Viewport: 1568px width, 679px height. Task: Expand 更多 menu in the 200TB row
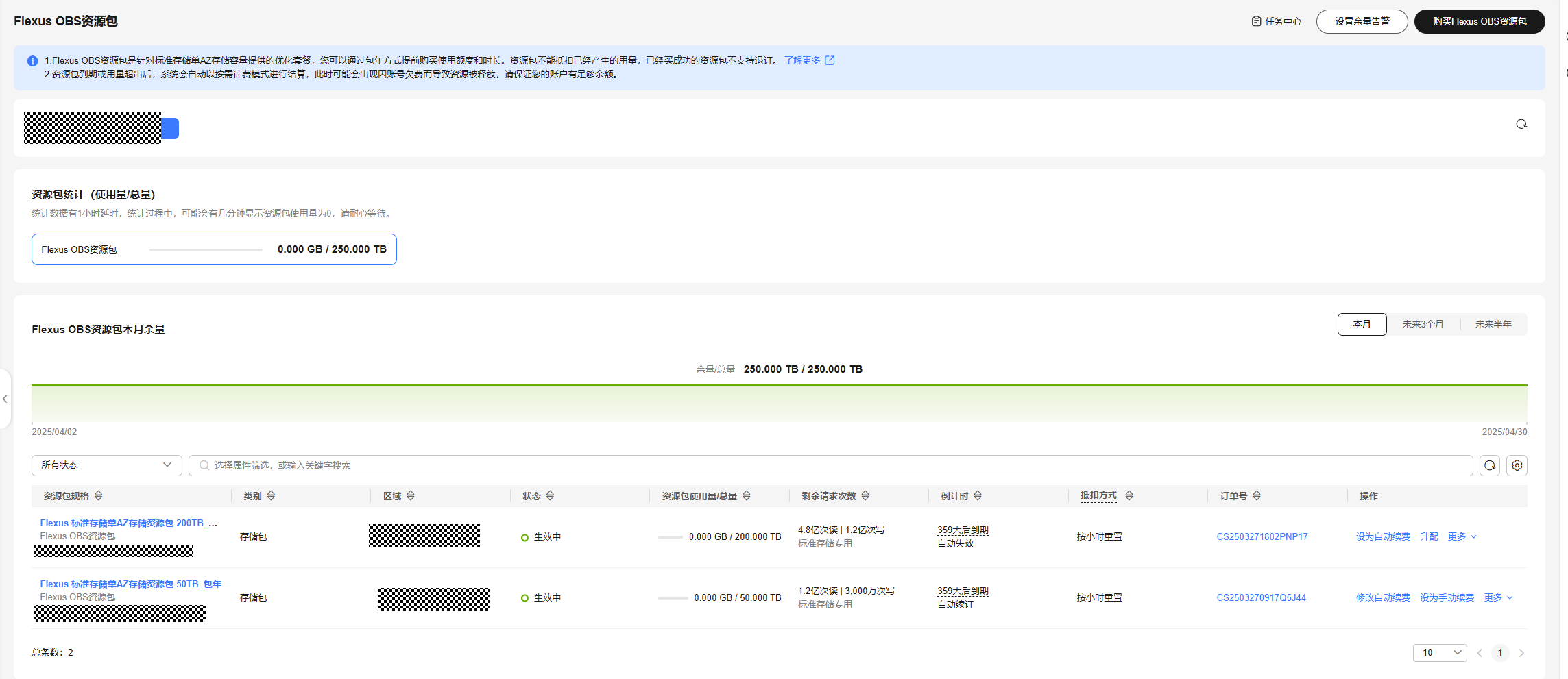[x=1462, y=536]
